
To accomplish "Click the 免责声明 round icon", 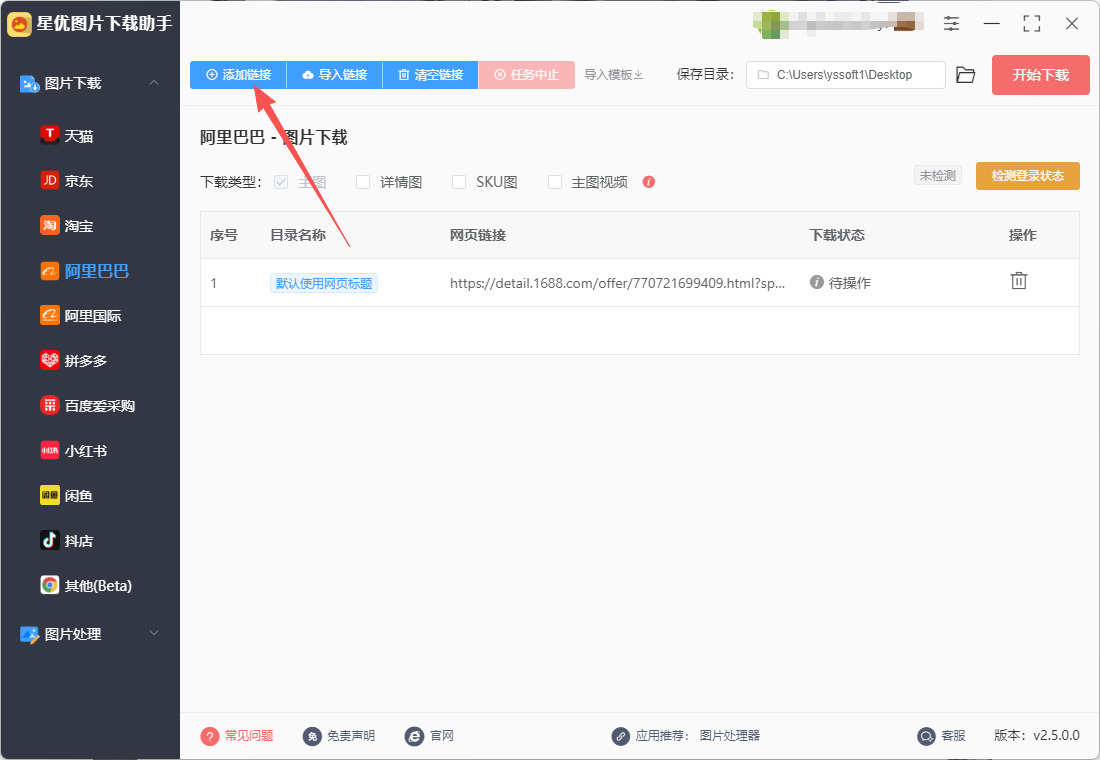I will [312, 736].
